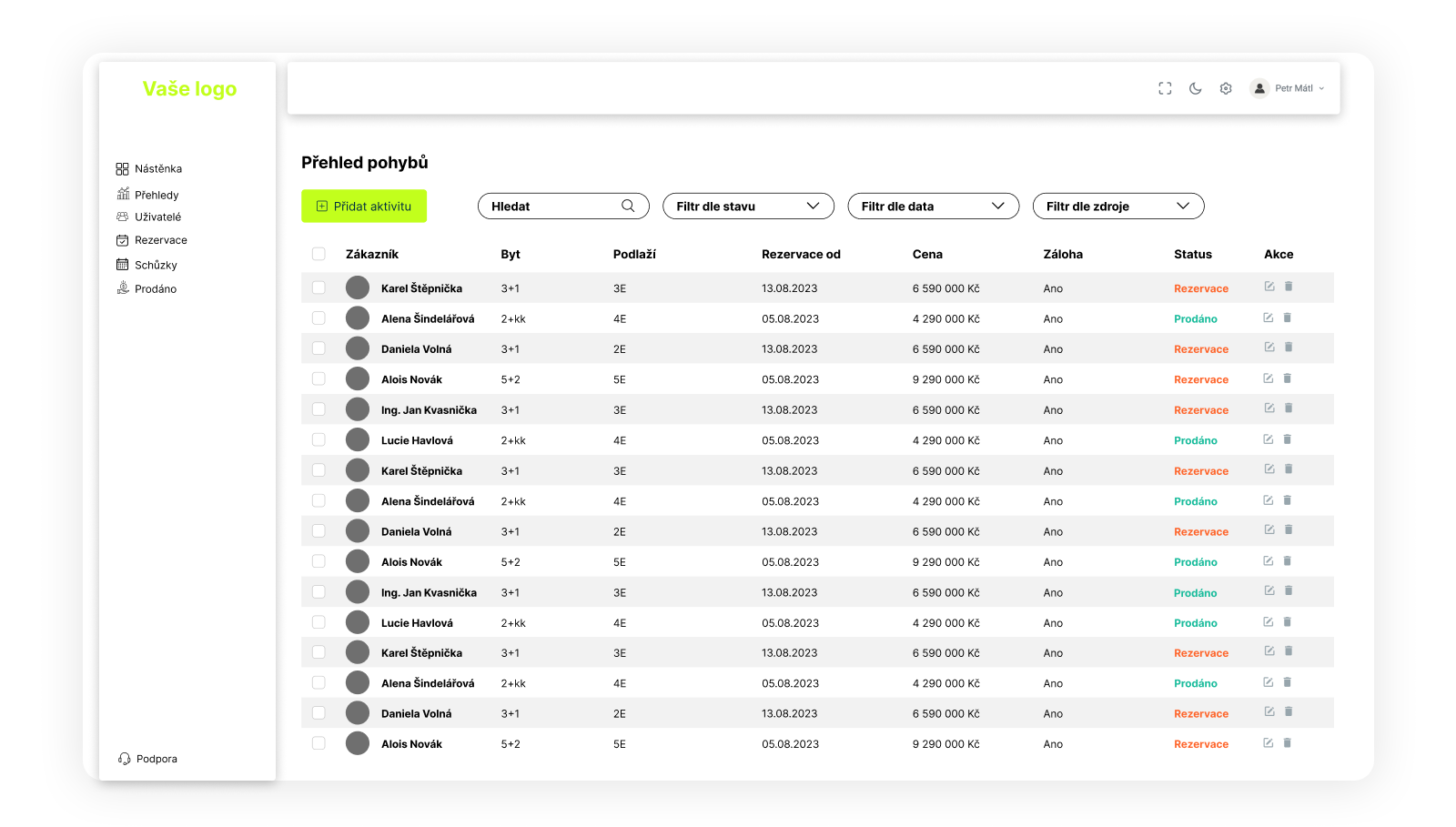
Task: Open settings gear icon in header
Action: pos(1226,88)
